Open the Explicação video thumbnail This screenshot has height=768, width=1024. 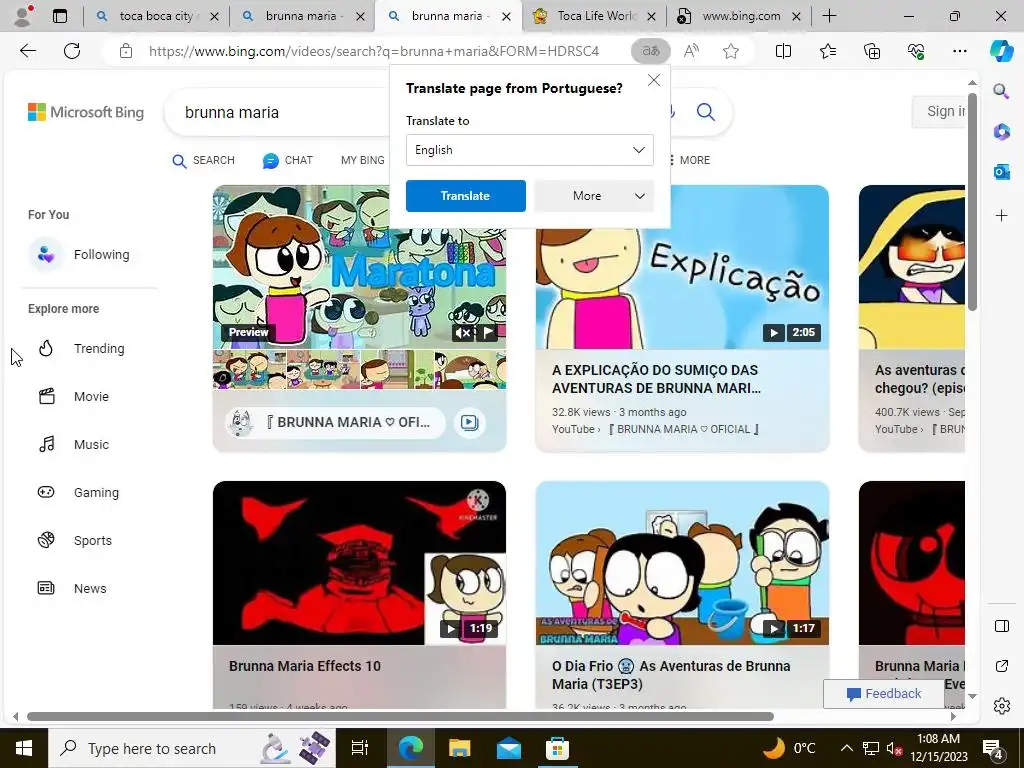click(682, 267)
